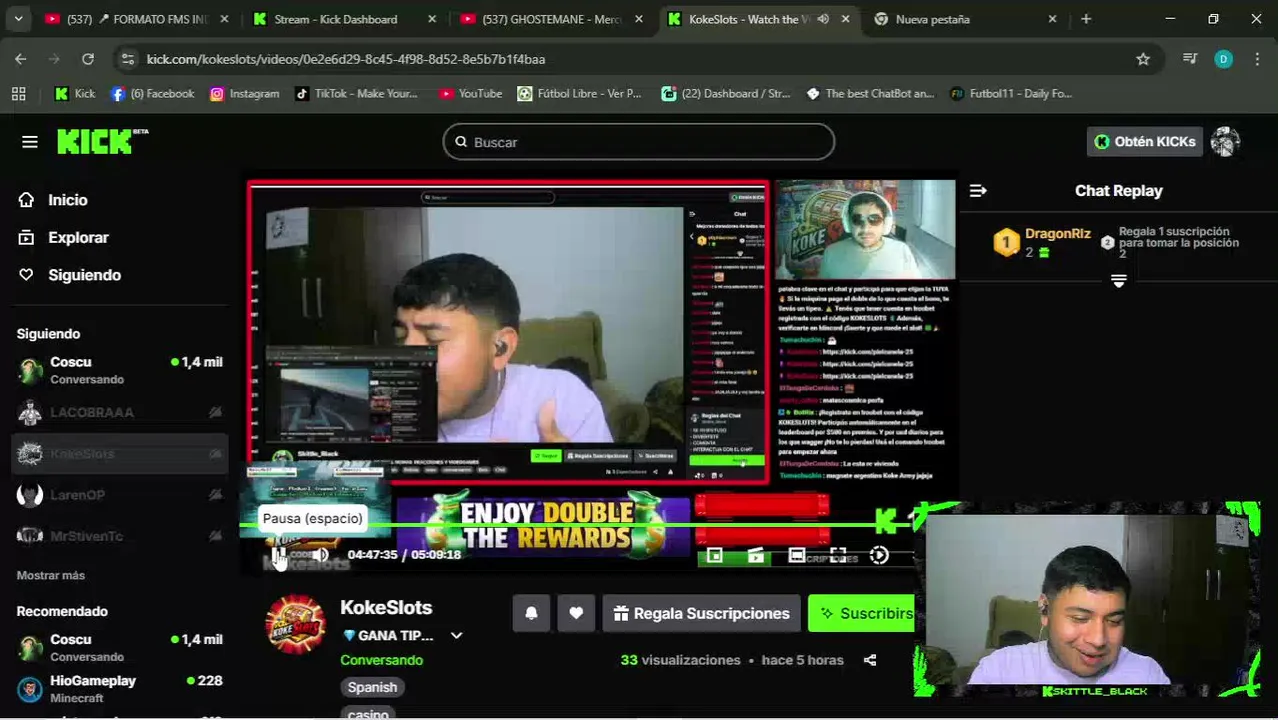Switch to FORMATO FMS tab
The width and height of the screenshot is (1278, 720).
coord(135,19)
